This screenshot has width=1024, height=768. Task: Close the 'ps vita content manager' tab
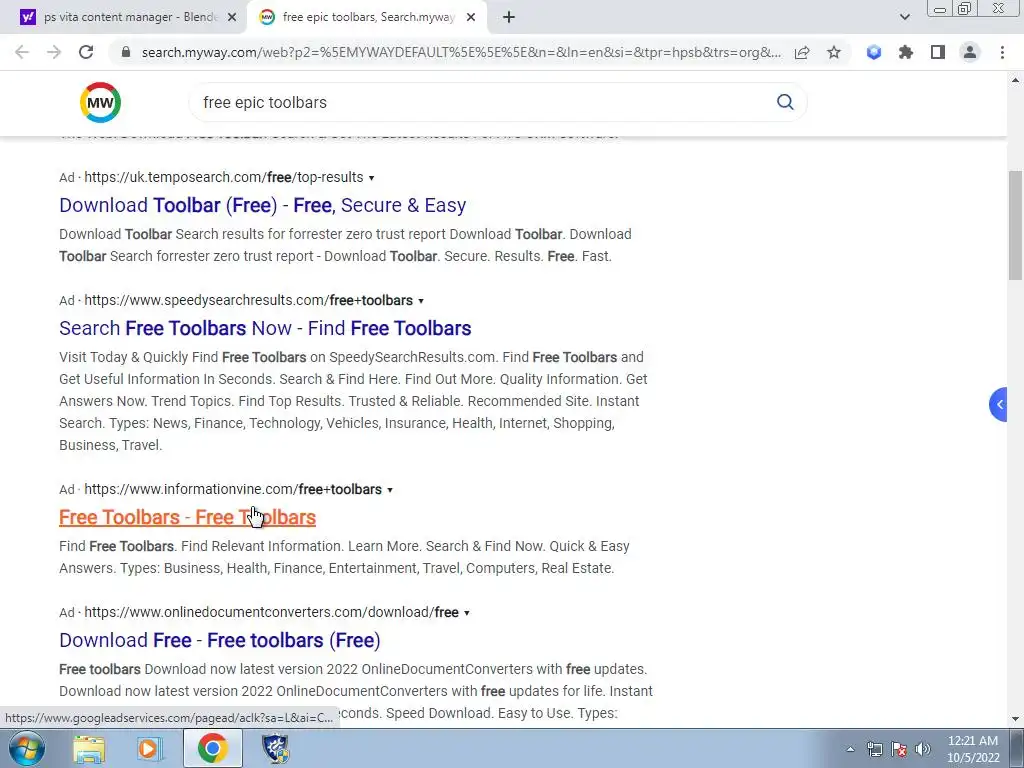click(x=232, y=17)
